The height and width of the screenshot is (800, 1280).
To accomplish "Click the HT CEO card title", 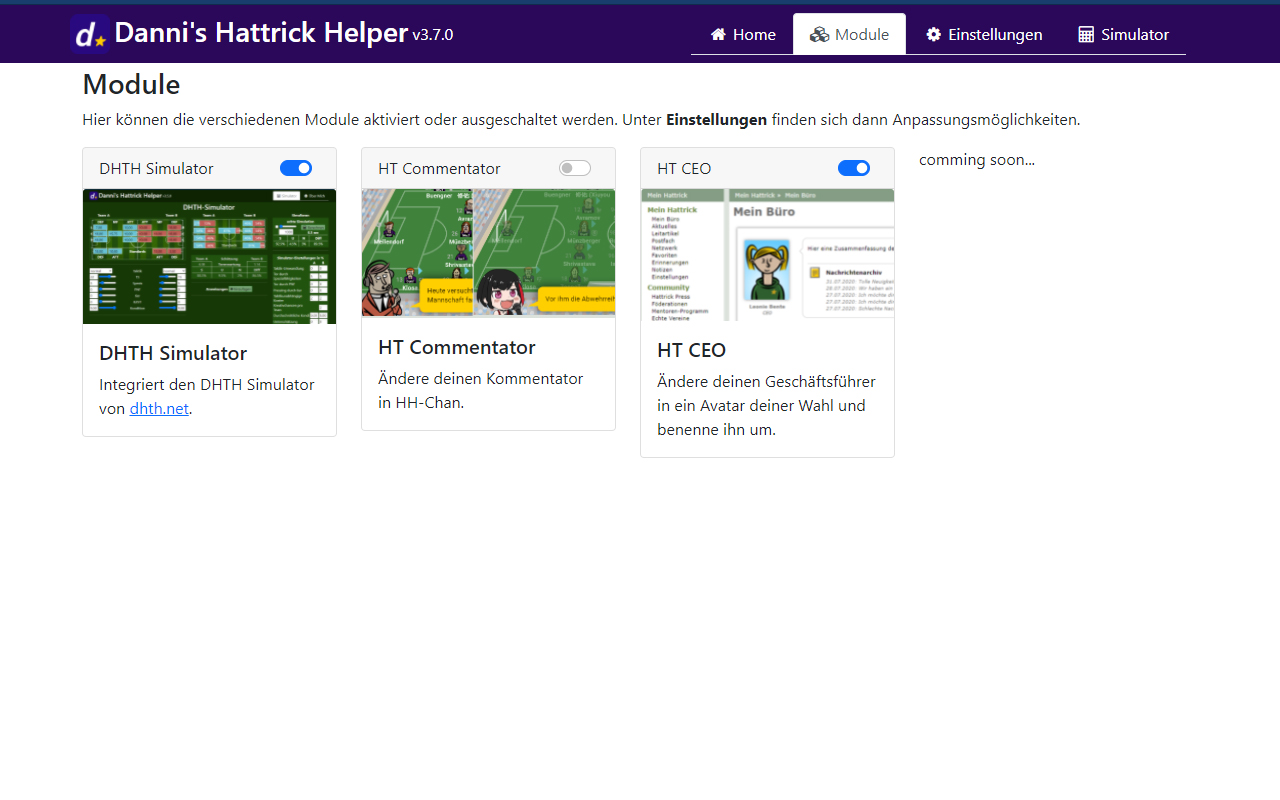I will point(691,350).
